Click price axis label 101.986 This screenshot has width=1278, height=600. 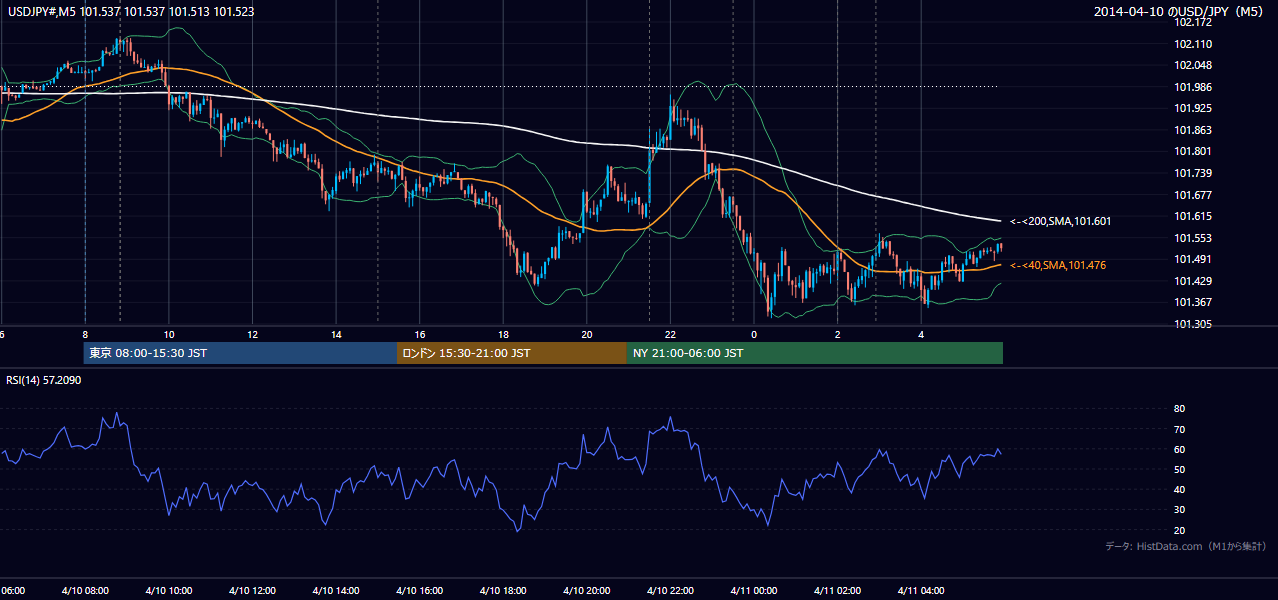pos(1193,87)
